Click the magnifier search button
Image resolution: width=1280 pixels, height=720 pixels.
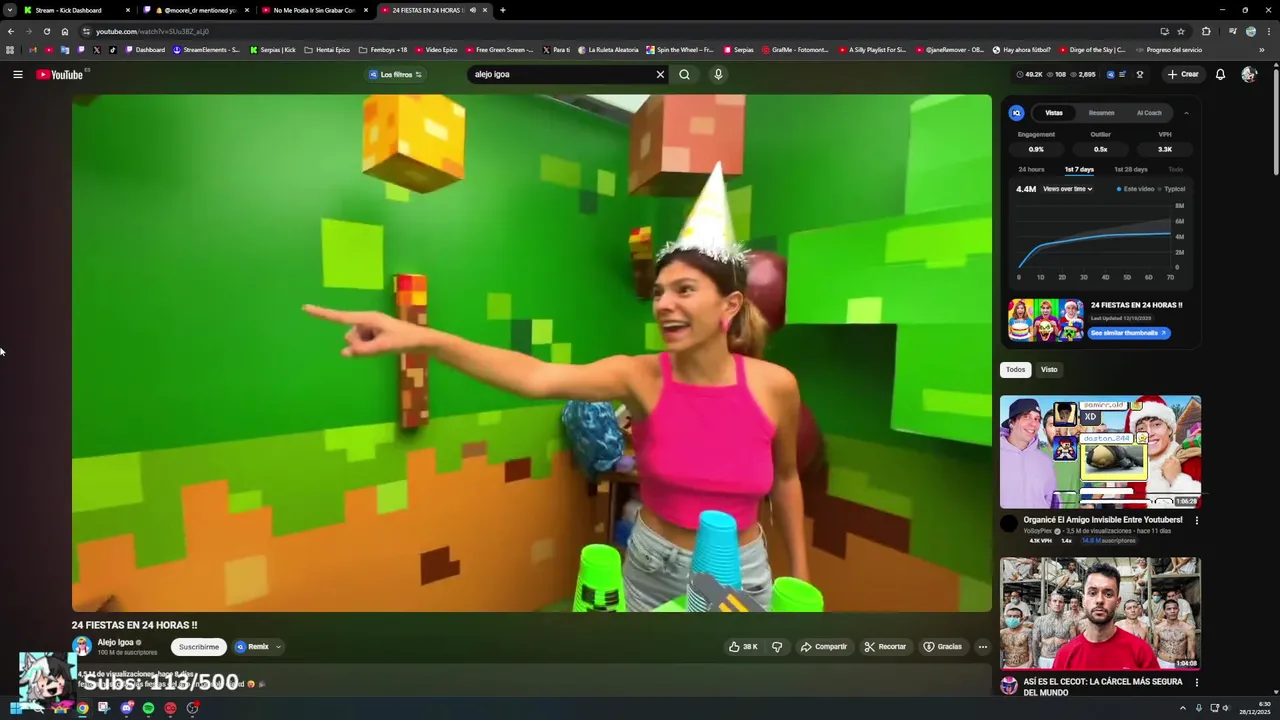684,74
